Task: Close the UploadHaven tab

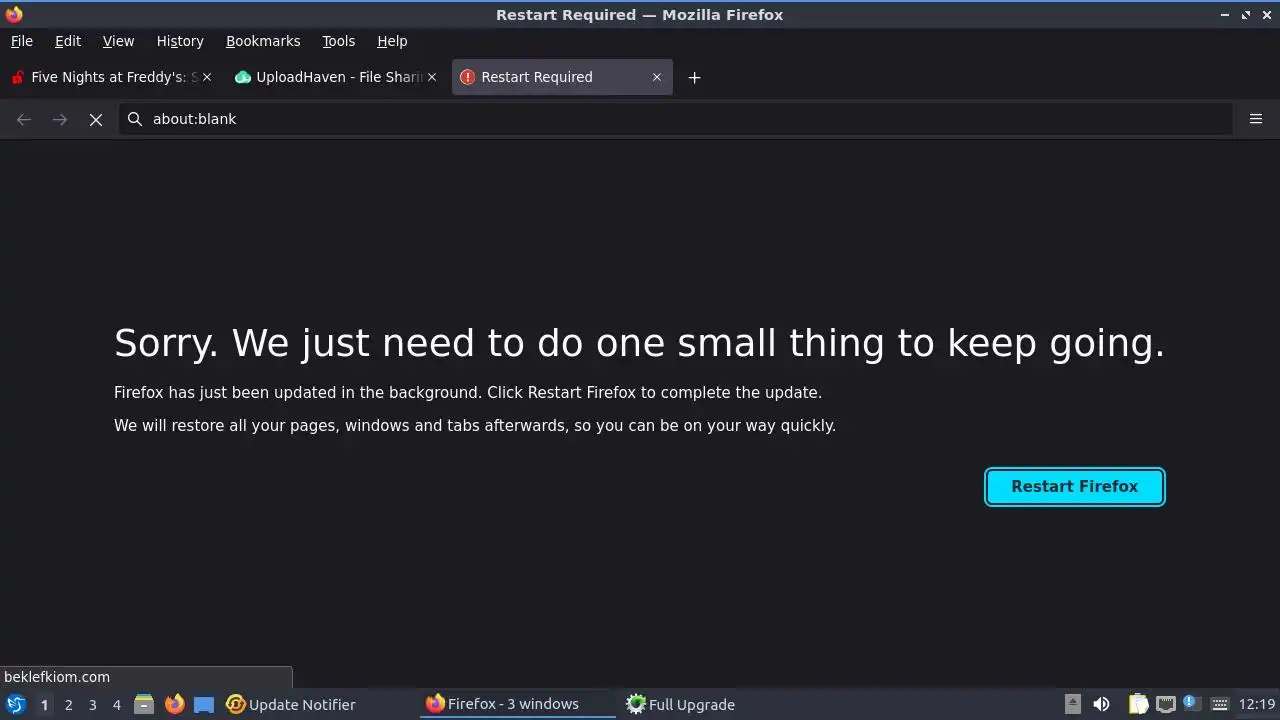Action: [x=432, y=77]
